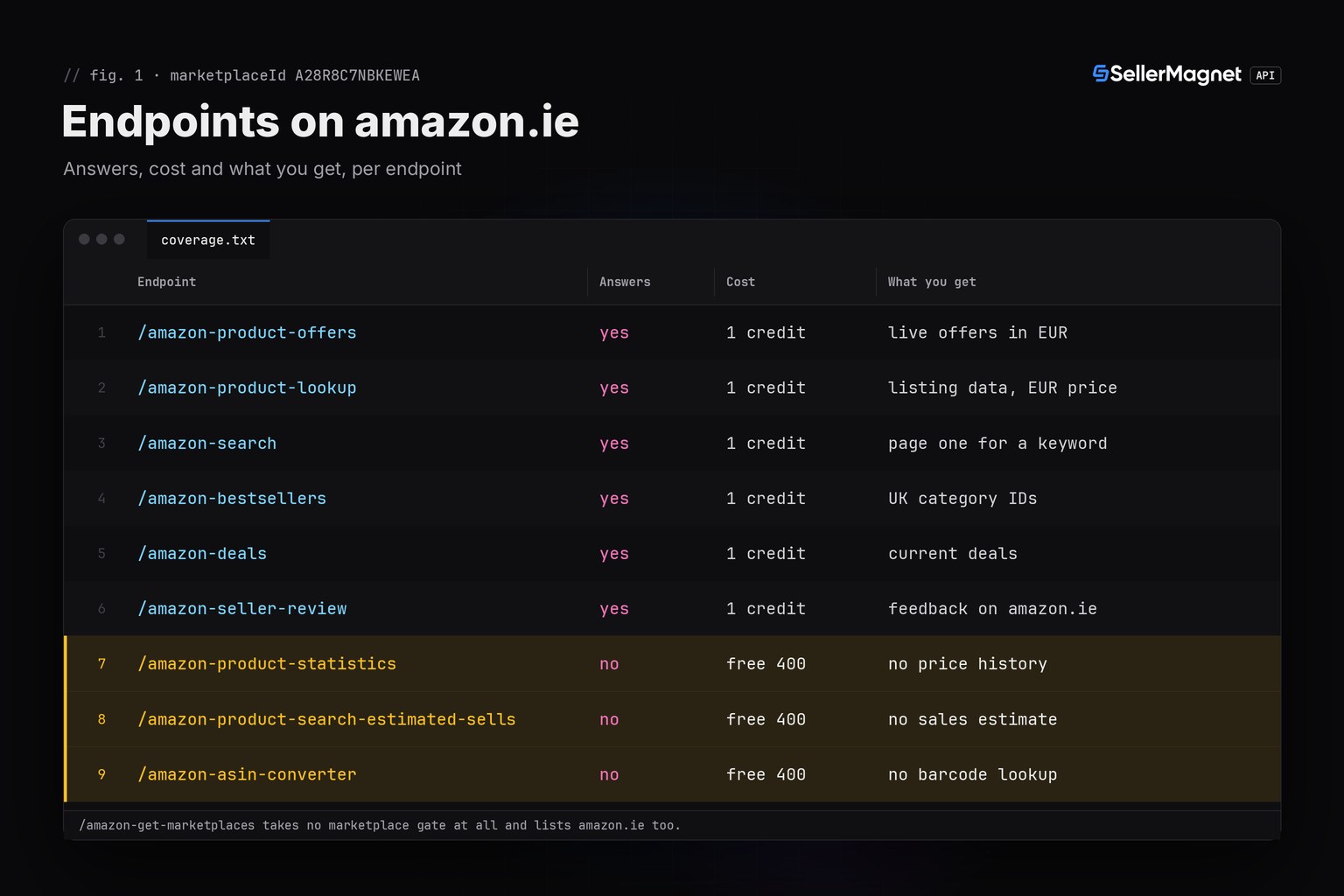Click "1 credit" cost for /amazon-product-offers
This screenshot has width=1344, height=896.
[766, 332]
